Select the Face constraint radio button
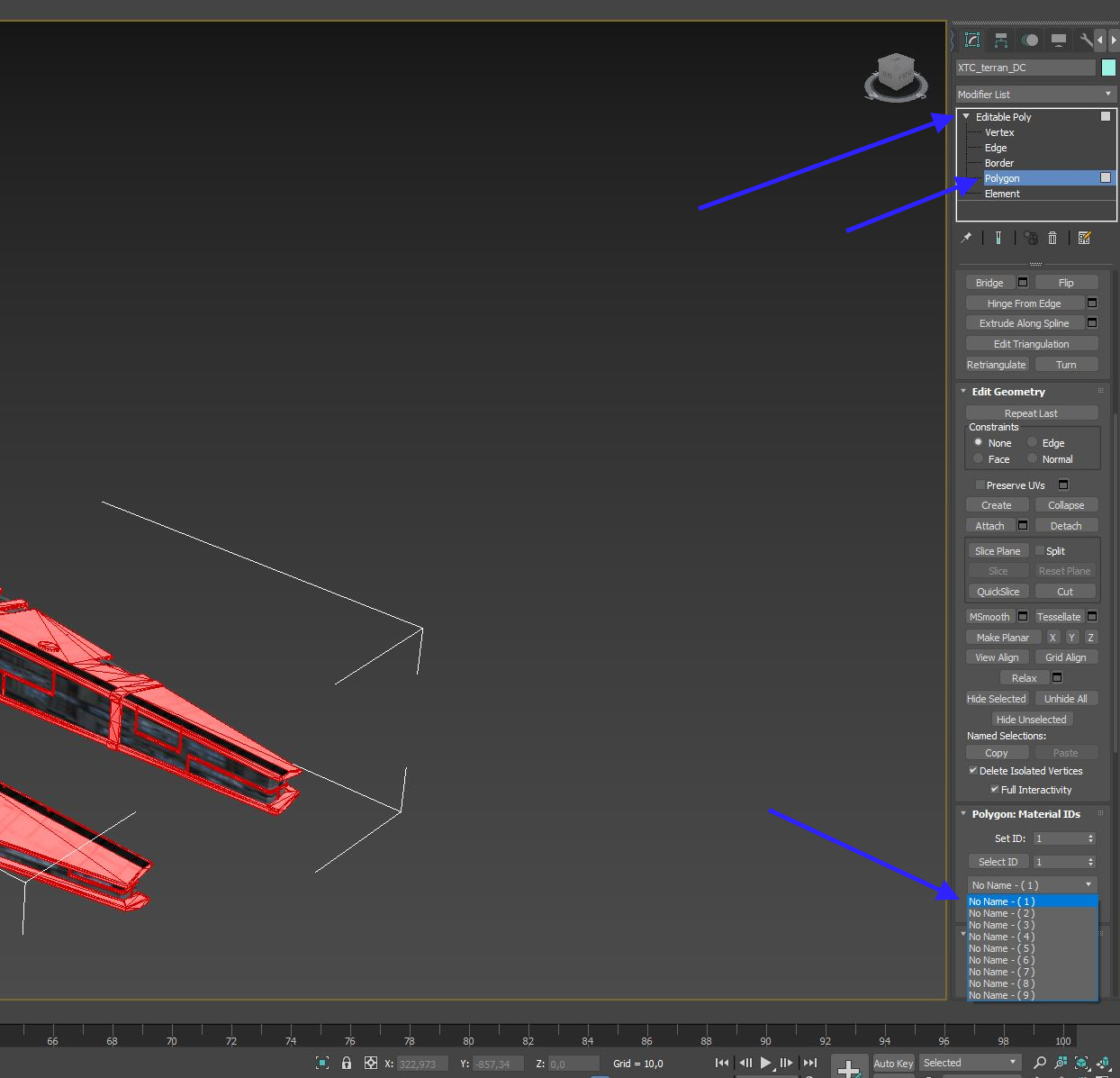Screen dimensions: 1120x1078 pyautogui.click(x=979, y=459)
